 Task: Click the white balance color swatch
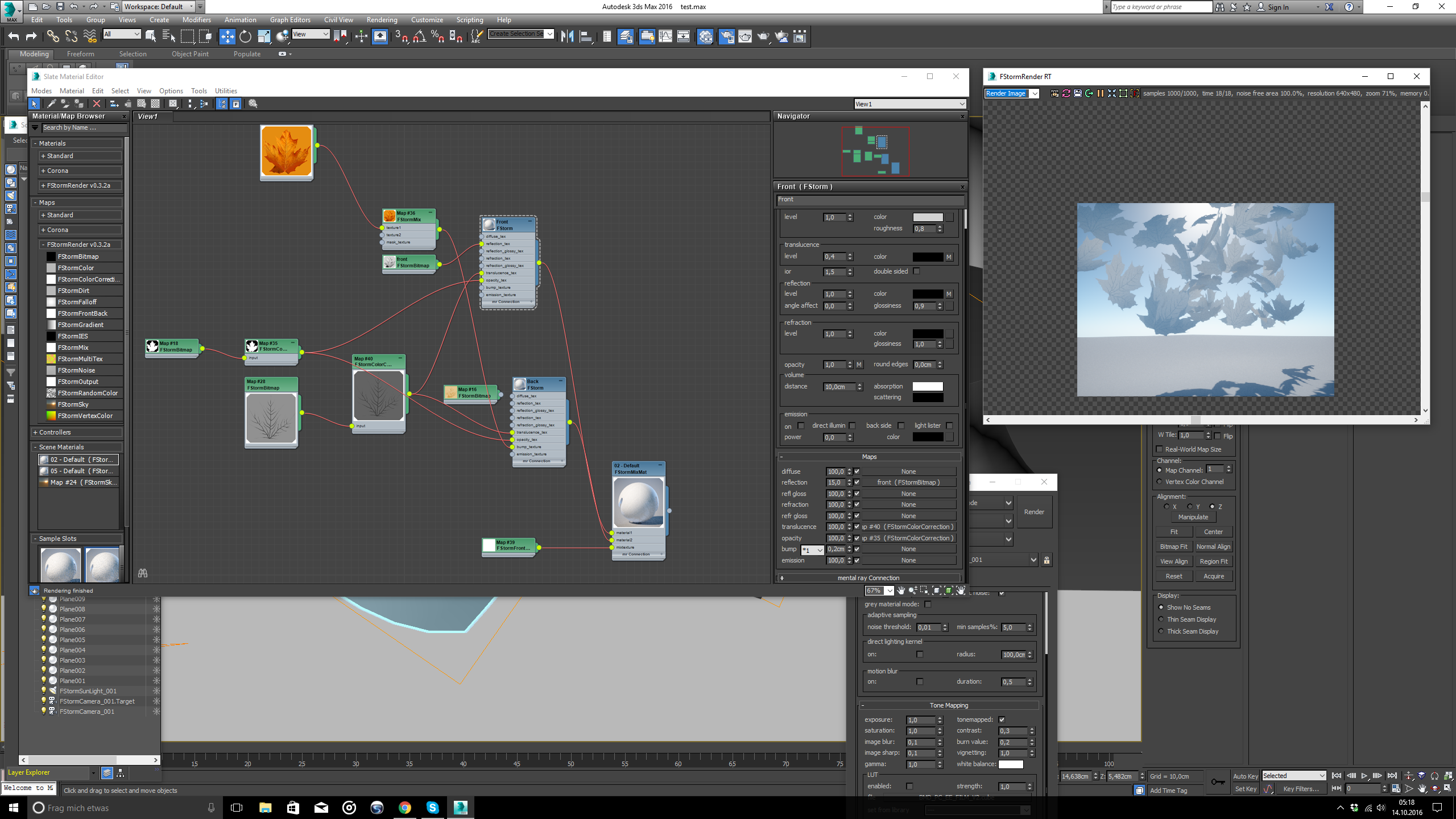[1011, 764]
